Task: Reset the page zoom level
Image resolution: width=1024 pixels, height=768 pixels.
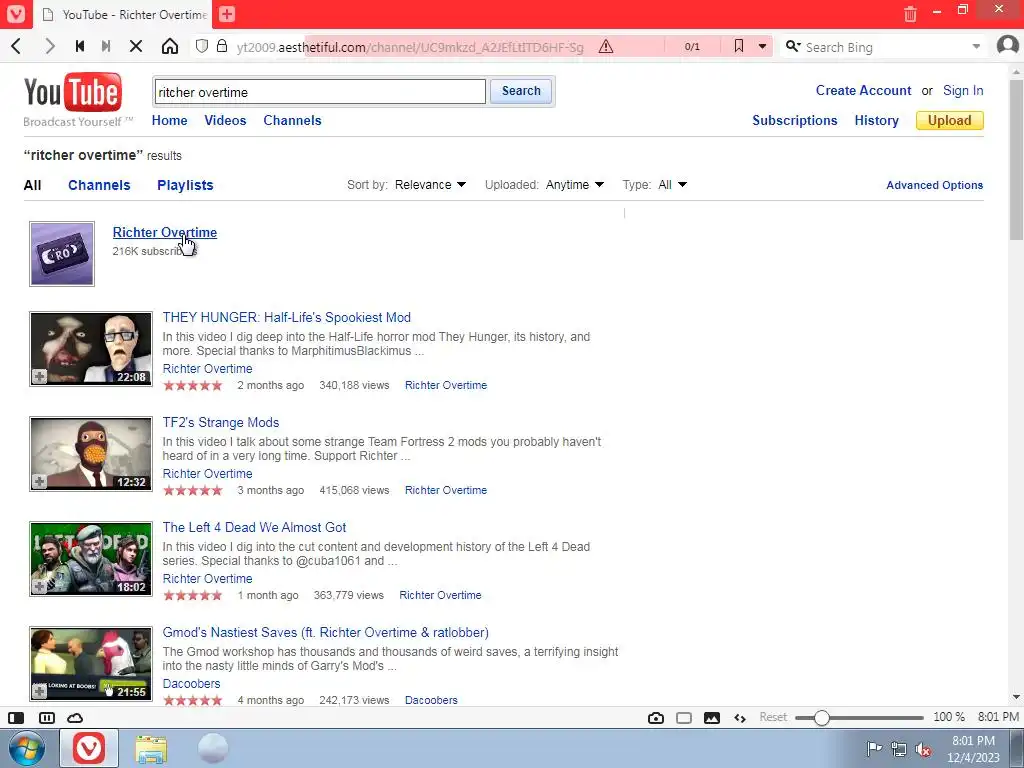Action: pyautogui.click(x=773, y=717)
